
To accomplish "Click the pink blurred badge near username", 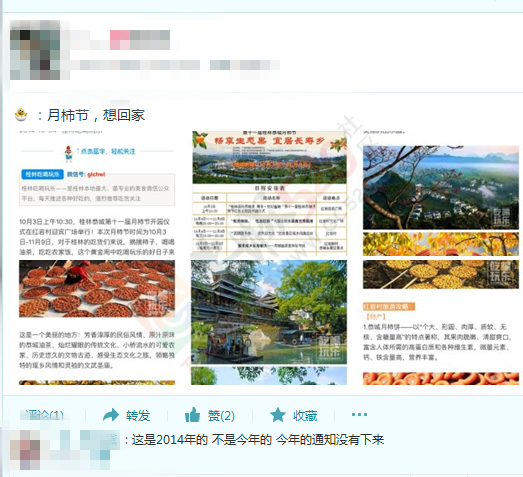I will coord(120,40).
